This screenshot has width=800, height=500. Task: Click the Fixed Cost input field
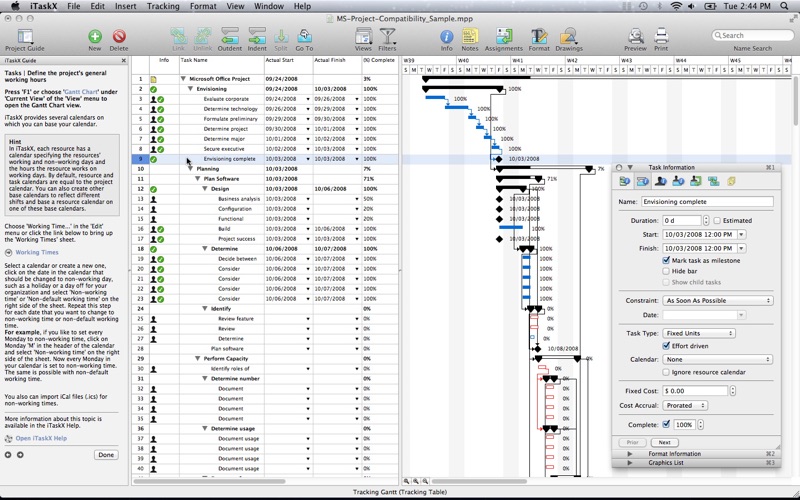pyautogui.click(x=695, y=391)
